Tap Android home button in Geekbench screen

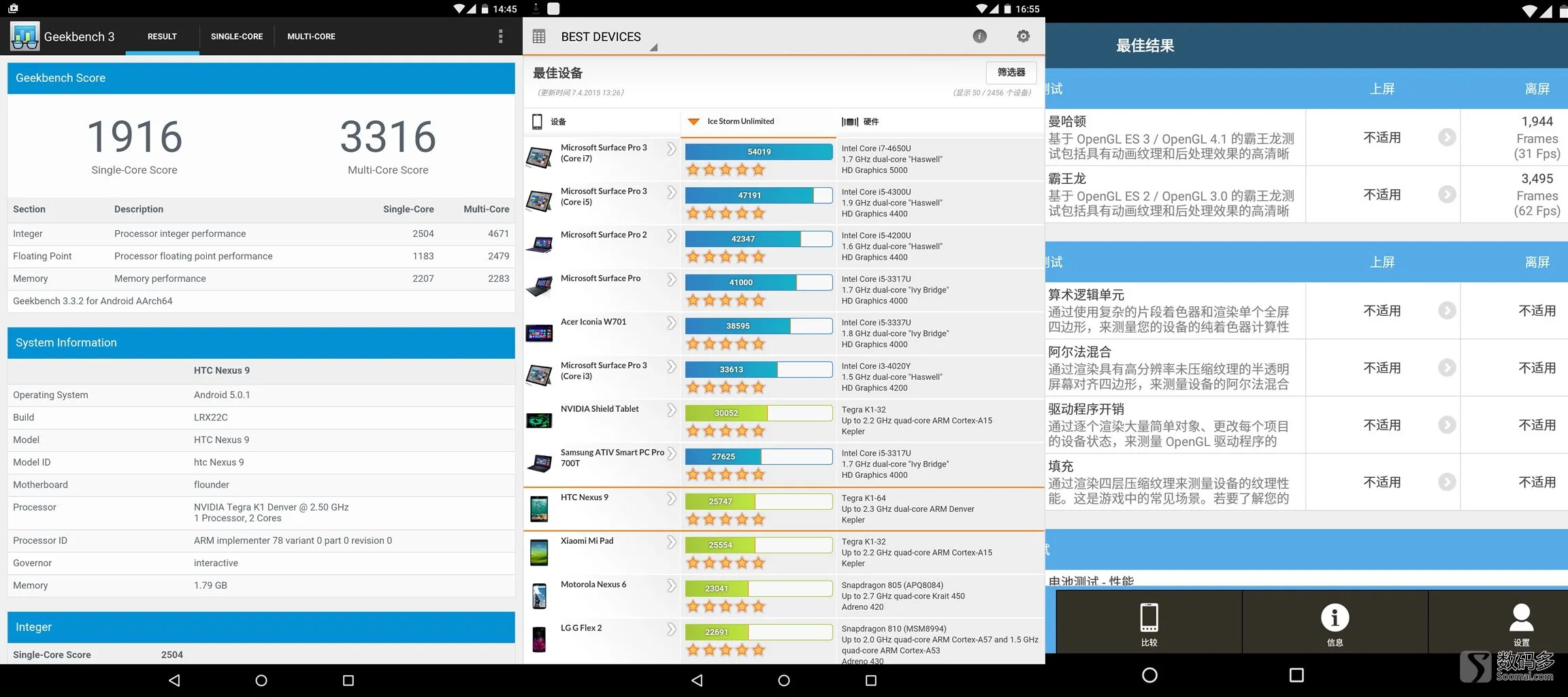[x=261, y=680]
